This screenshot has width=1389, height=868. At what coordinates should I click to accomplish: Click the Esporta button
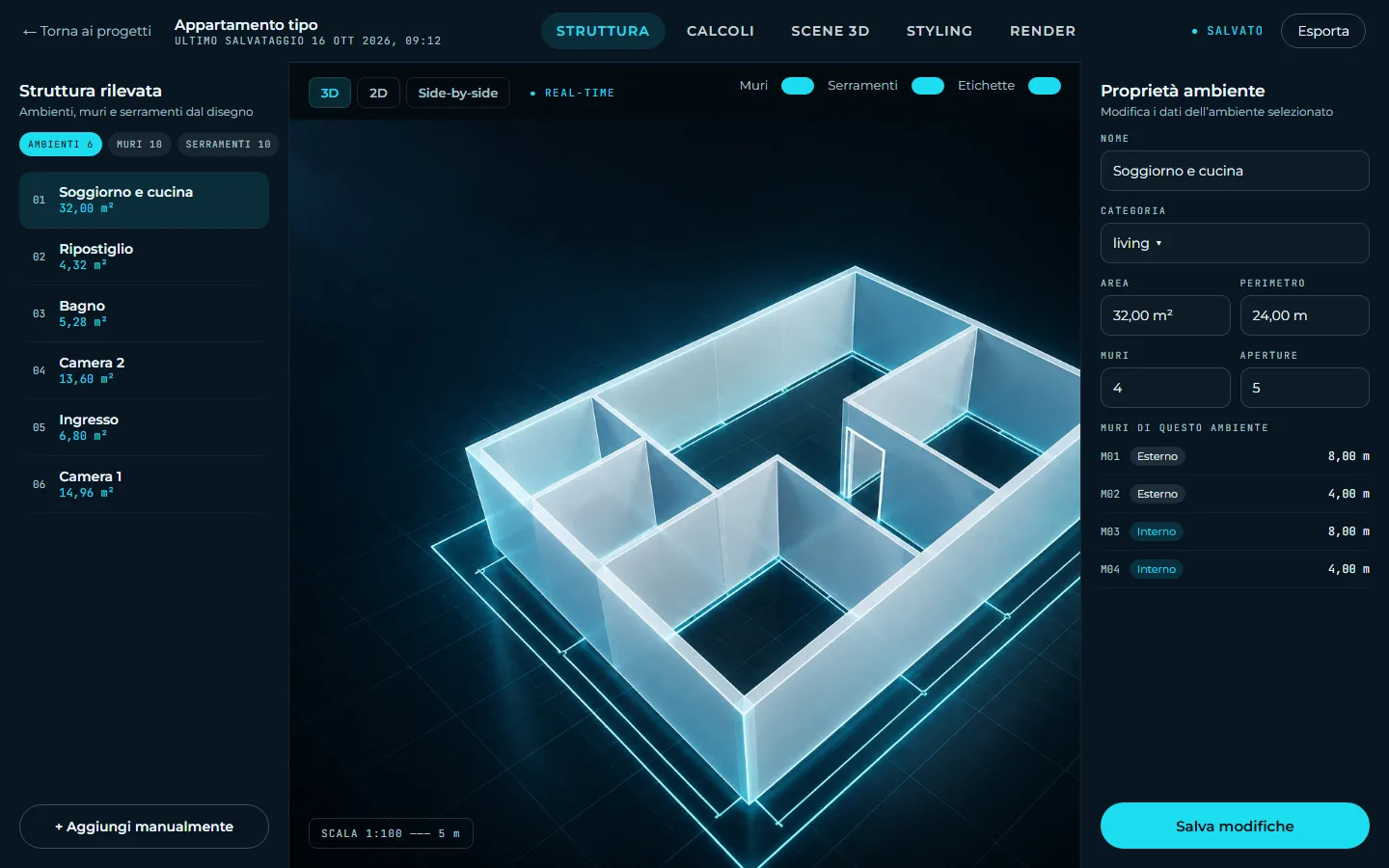1323,31
